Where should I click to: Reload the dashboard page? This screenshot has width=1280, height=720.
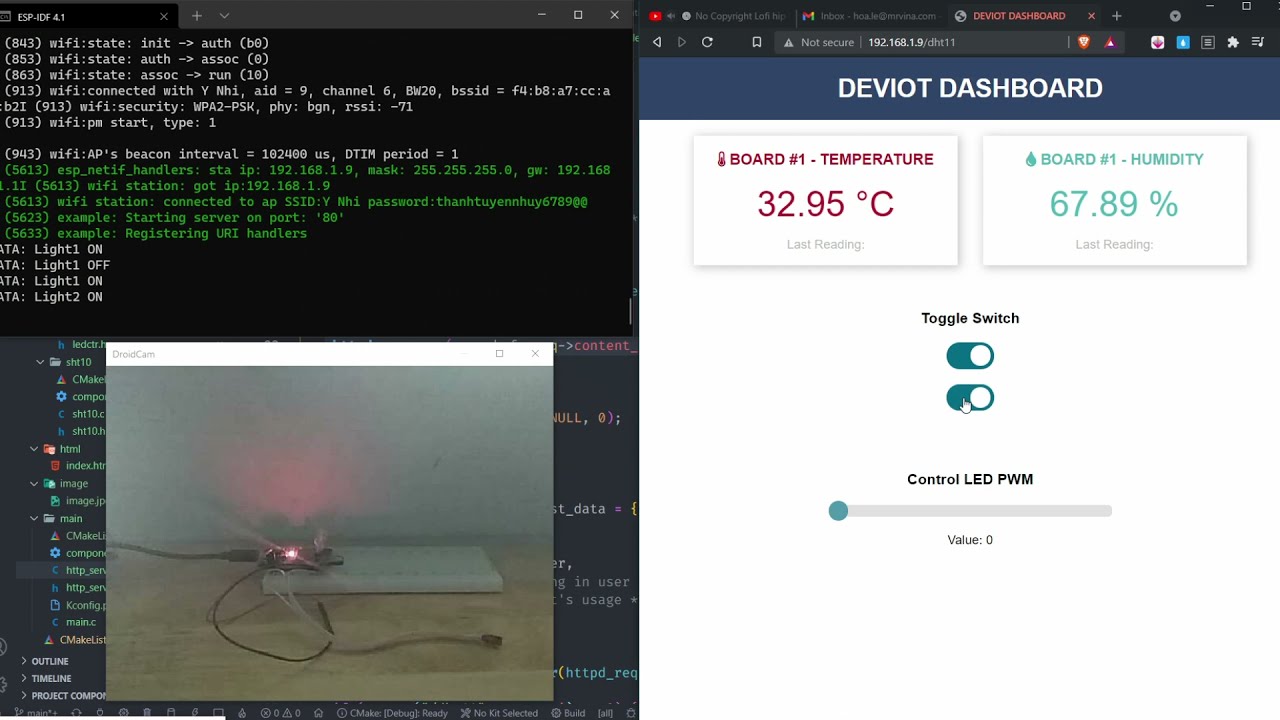coord(707,42)
